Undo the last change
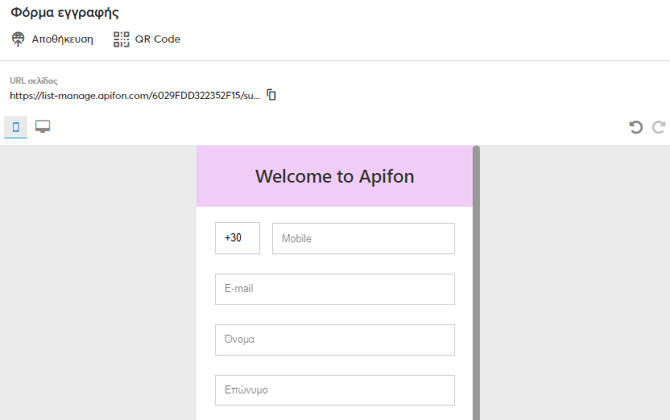This screenshot has height=420, width=670. pyautogui.click(x=635, y=127)
